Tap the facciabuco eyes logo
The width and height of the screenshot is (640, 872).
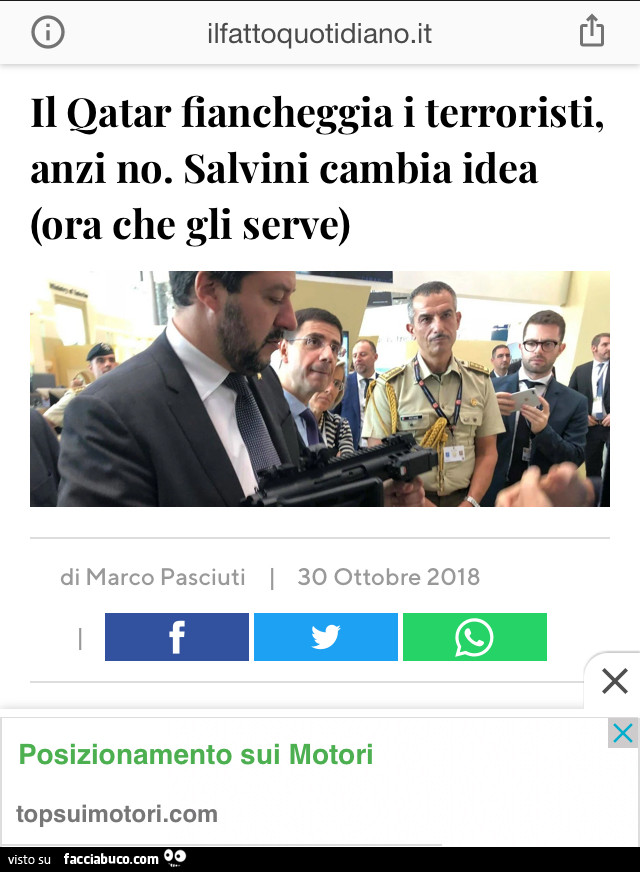175,858
